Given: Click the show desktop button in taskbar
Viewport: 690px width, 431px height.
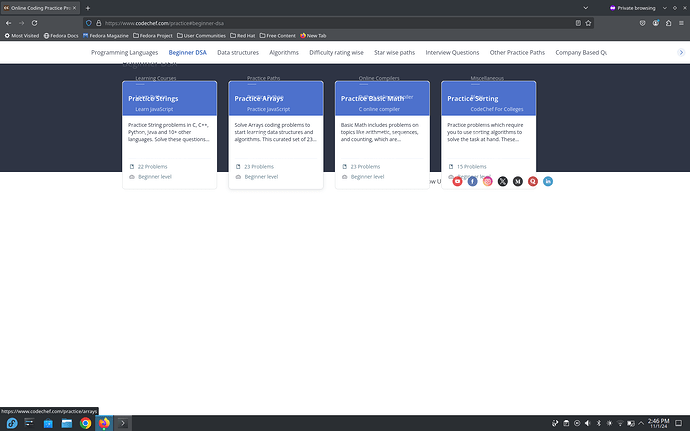Looking at the screenshot, I should coord(679,423).
